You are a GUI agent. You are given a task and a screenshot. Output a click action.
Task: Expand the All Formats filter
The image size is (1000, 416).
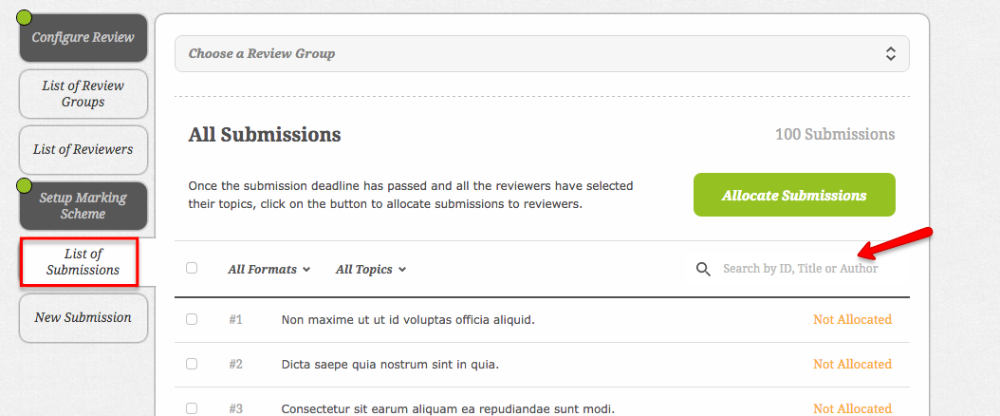pyautogui.click(x=269, y=269)
